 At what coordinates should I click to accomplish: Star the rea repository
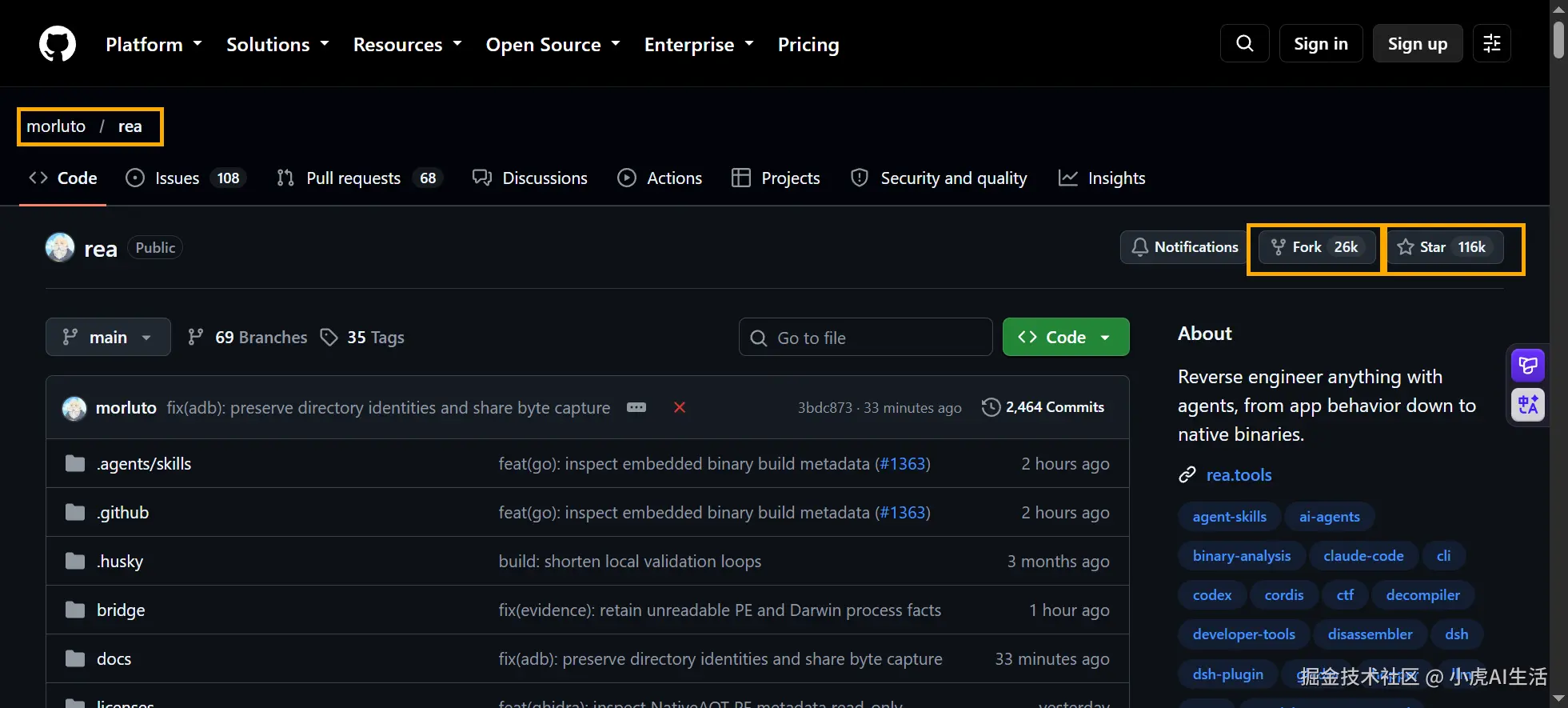pos(1446,247)
